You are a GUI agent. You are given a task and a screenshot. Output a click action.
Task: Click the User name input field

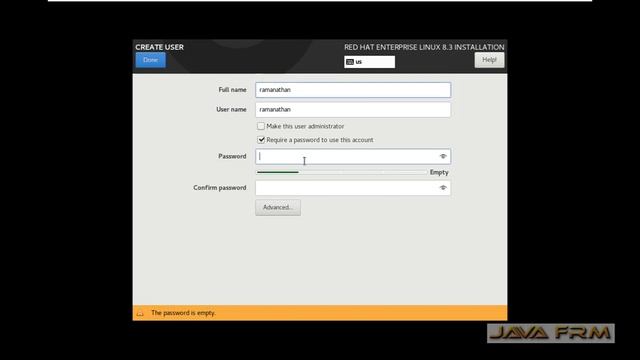pyautogui.click(x=353, y=109)
